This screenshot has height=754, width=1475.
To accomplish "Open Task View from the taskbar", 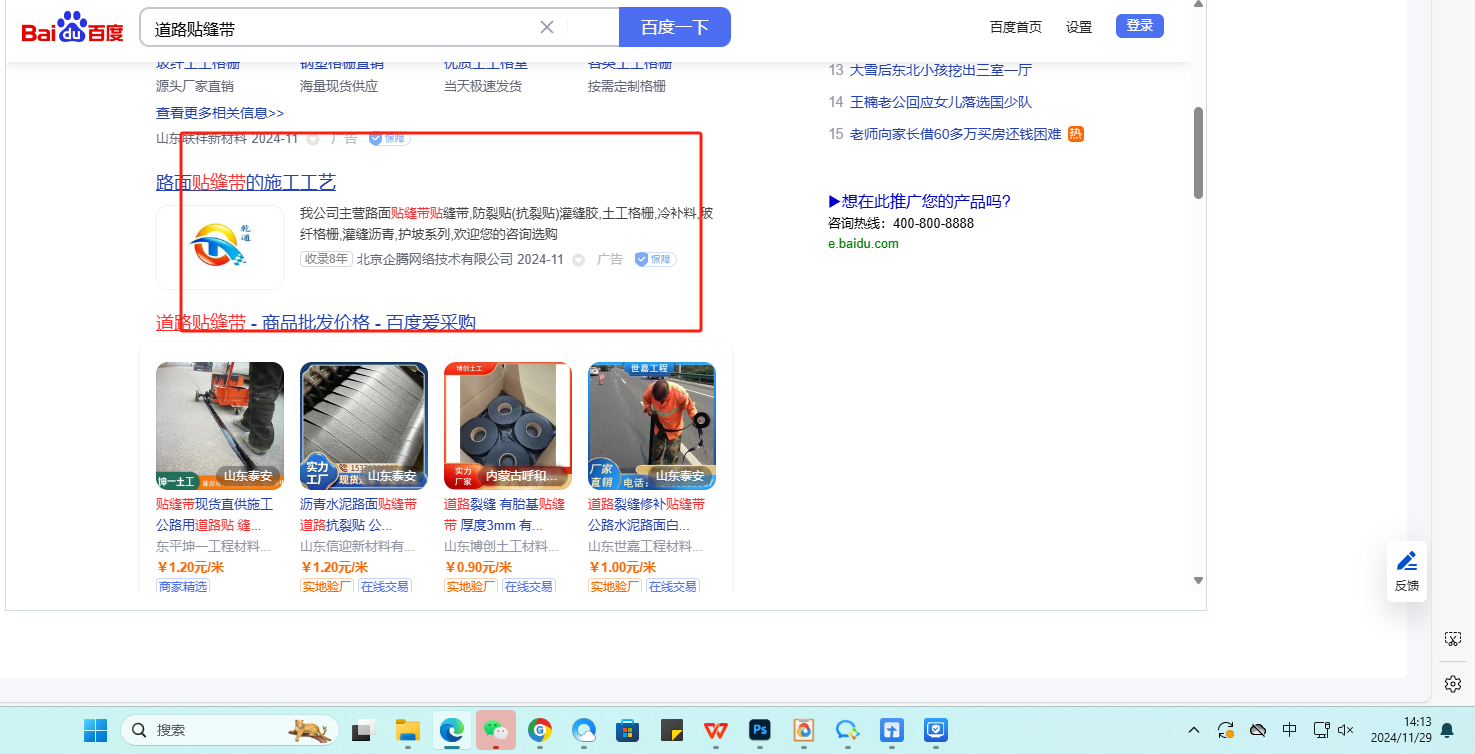I will [362, 730].
